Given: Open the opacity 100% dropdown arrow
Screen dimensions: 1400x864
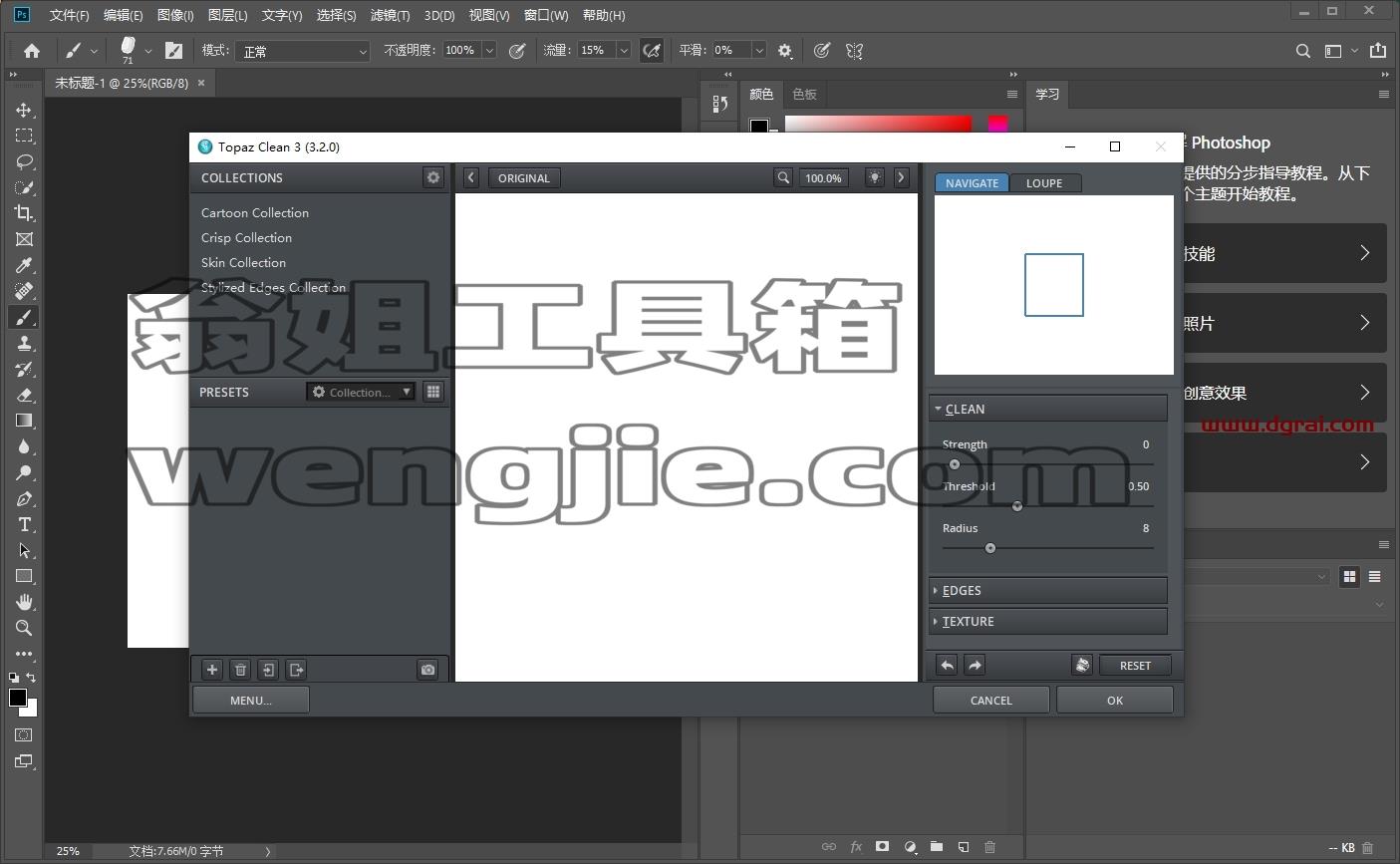Looking at the screenshot, I should click(x=489, y=51).
